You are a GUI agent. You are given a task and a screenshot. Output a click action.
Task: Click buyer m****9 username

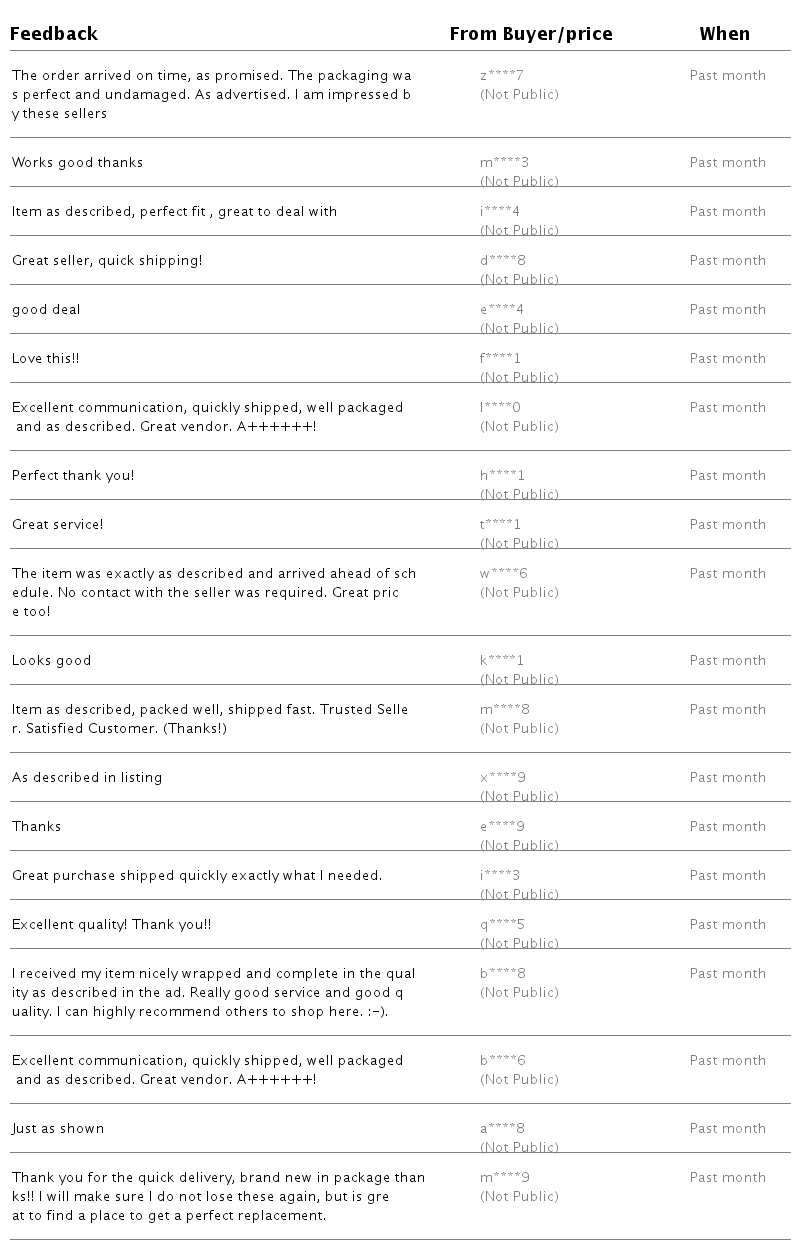504,1178
